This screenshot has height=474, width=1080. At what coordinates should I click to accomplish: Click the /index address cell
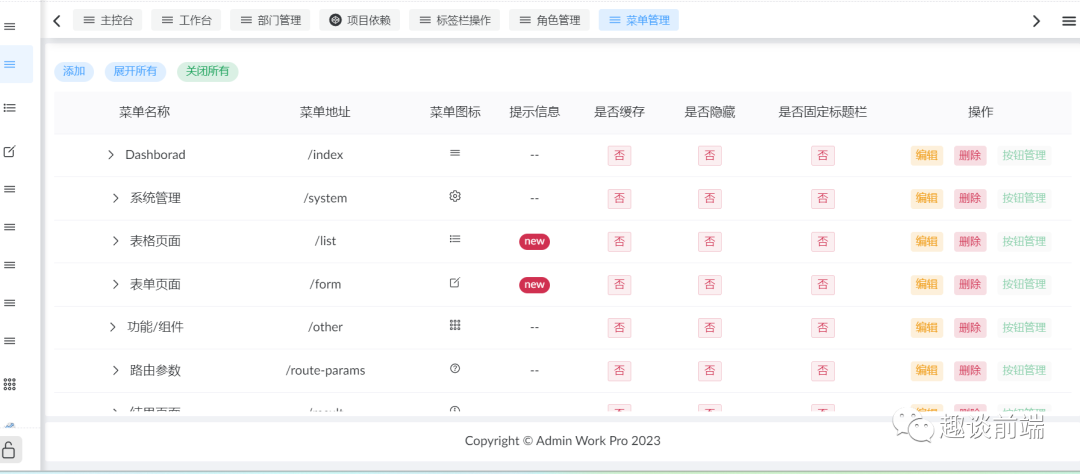pos(325,155)
